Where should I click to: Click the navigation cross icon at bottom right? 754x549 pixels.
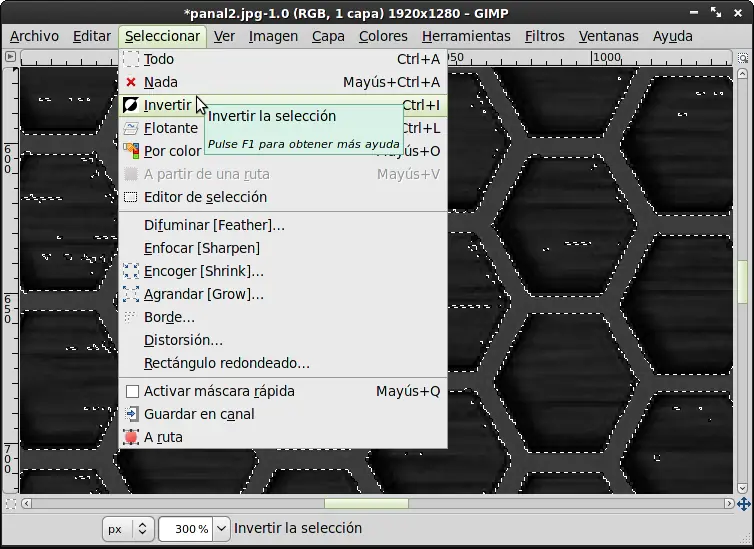tap(744, 504)
